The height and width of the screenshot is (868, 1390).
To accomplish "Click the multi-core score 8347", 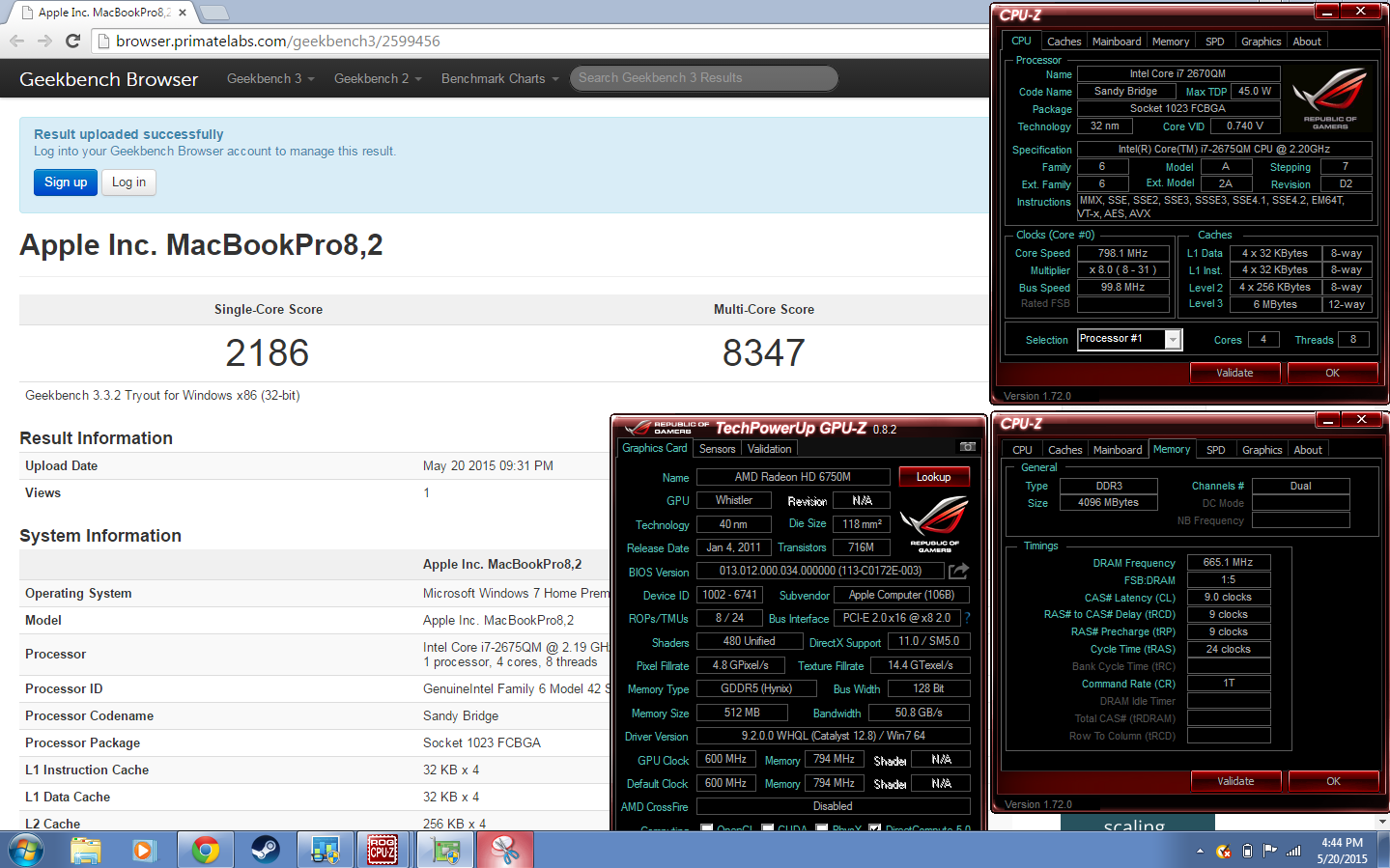I will (763, 352).
